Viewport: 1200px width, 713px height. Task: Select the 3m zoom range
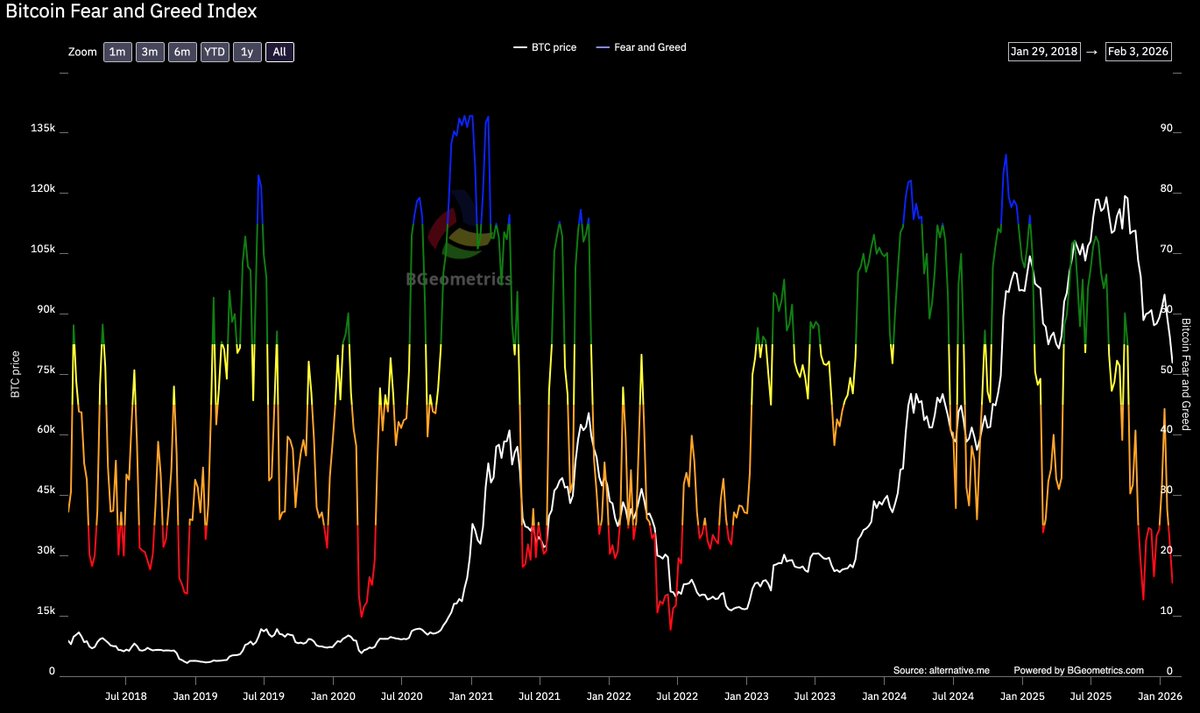click(x=150, y=52)
